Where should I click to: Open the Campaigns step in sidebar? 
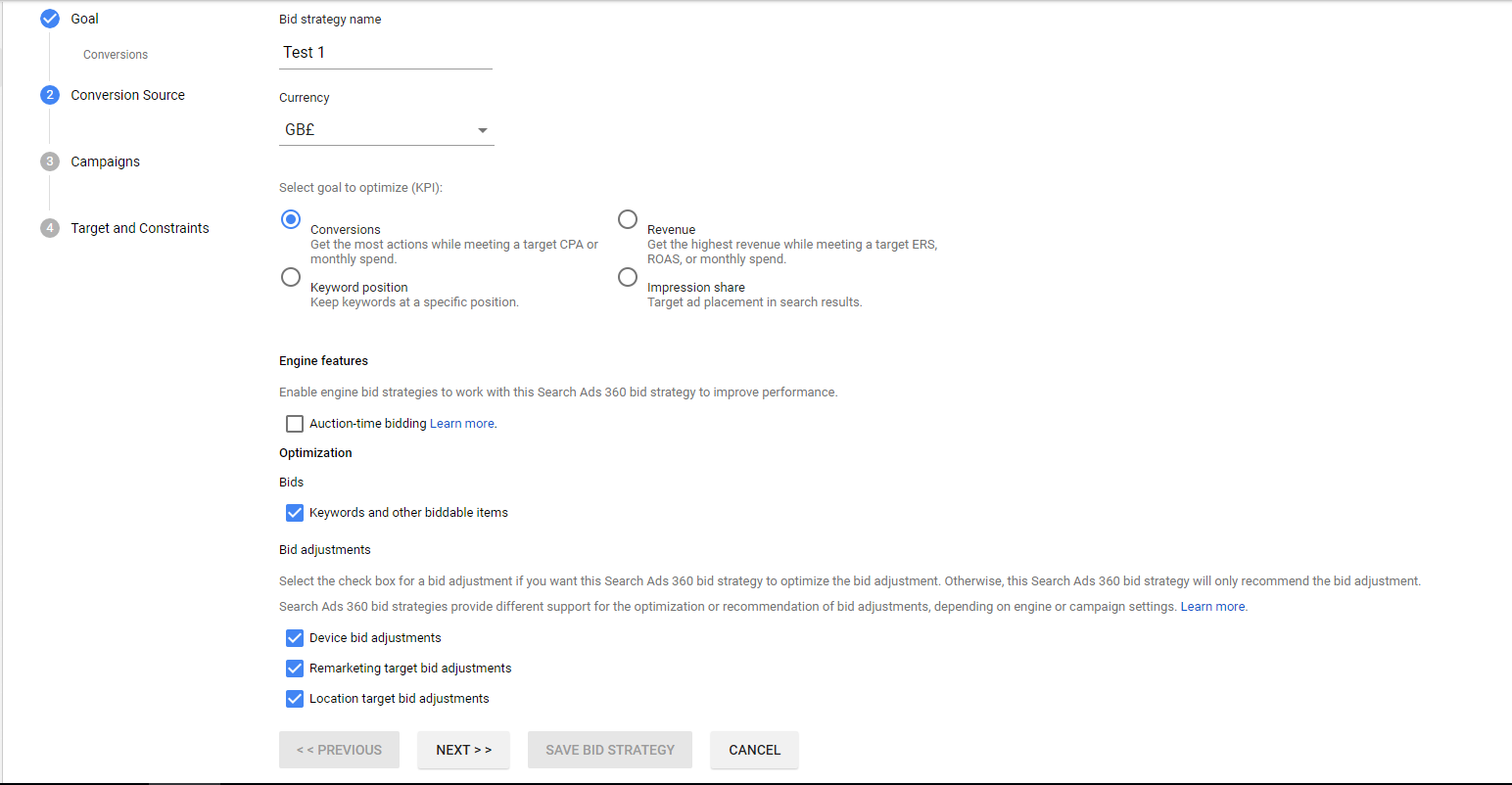pos(105,162)
